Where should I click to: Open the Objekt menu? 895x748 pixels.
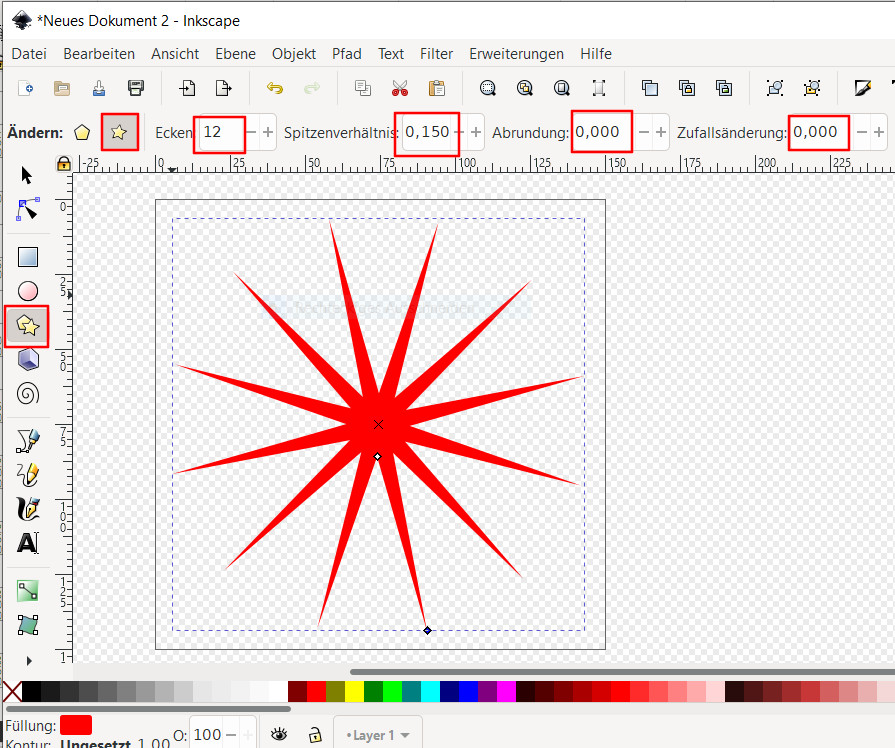pos(293,54)
